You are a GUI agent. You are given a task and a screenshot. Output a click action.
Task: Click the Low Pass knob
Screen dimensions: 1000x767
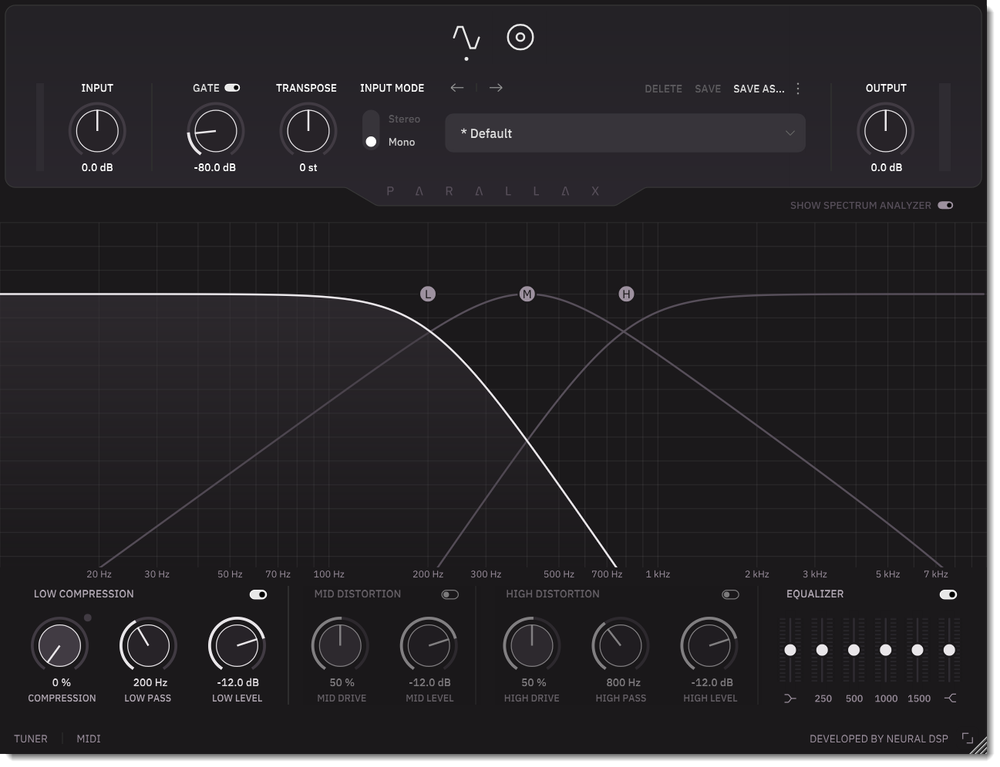pos(148,645)
